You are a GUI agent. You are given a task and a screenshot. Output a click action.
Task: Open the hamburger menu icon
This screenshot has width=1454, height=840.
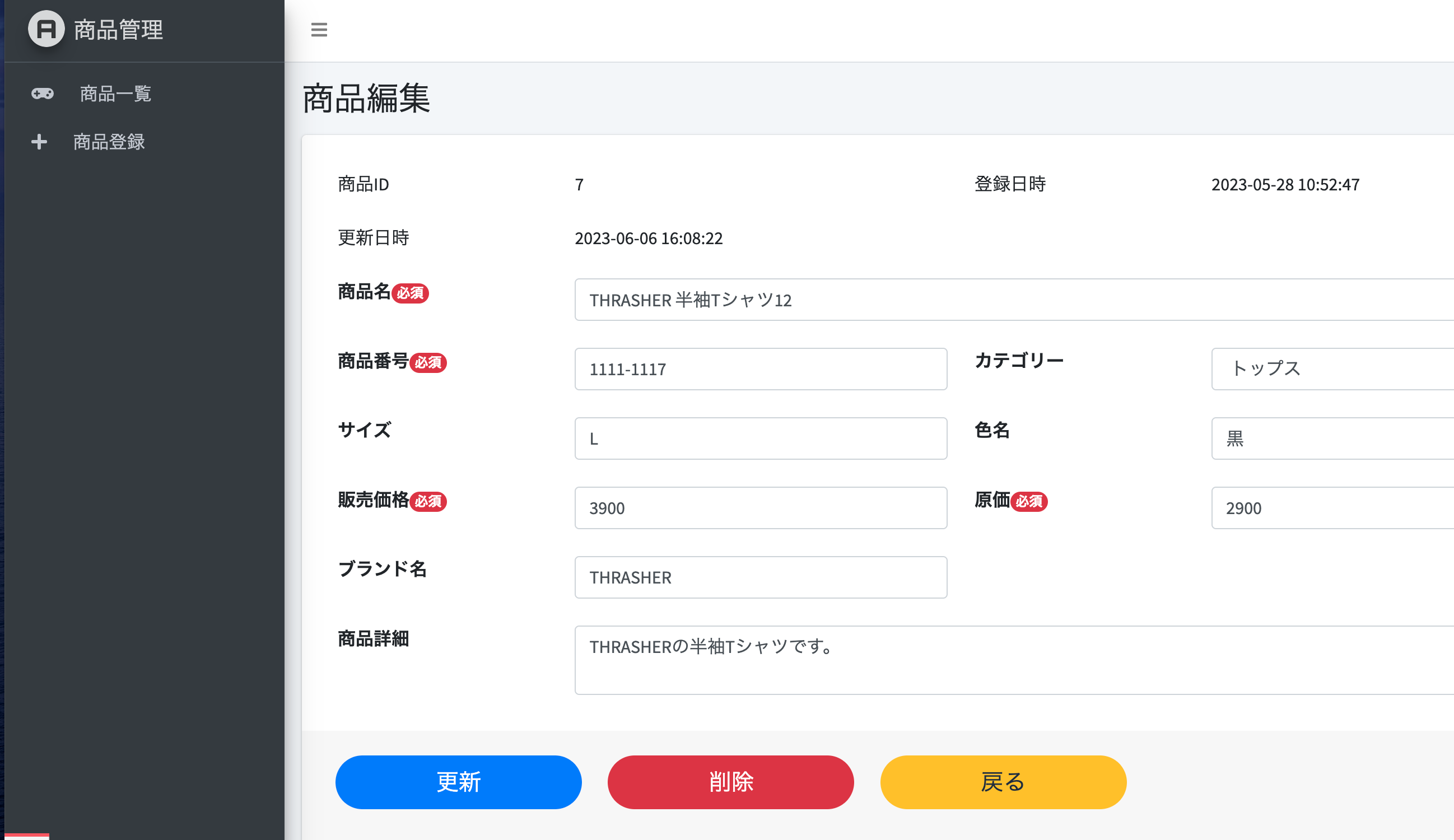(319, 30)
